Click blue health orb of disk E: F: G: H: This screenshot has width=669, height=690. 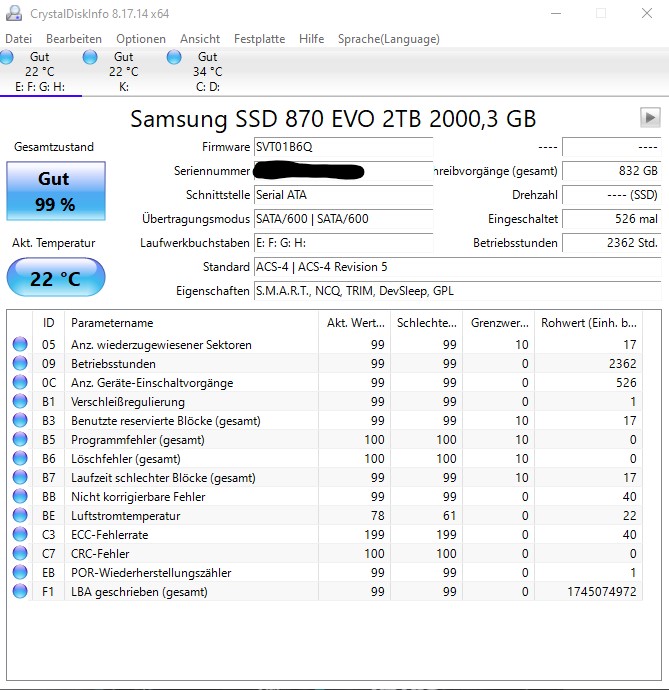pos(7,57)
